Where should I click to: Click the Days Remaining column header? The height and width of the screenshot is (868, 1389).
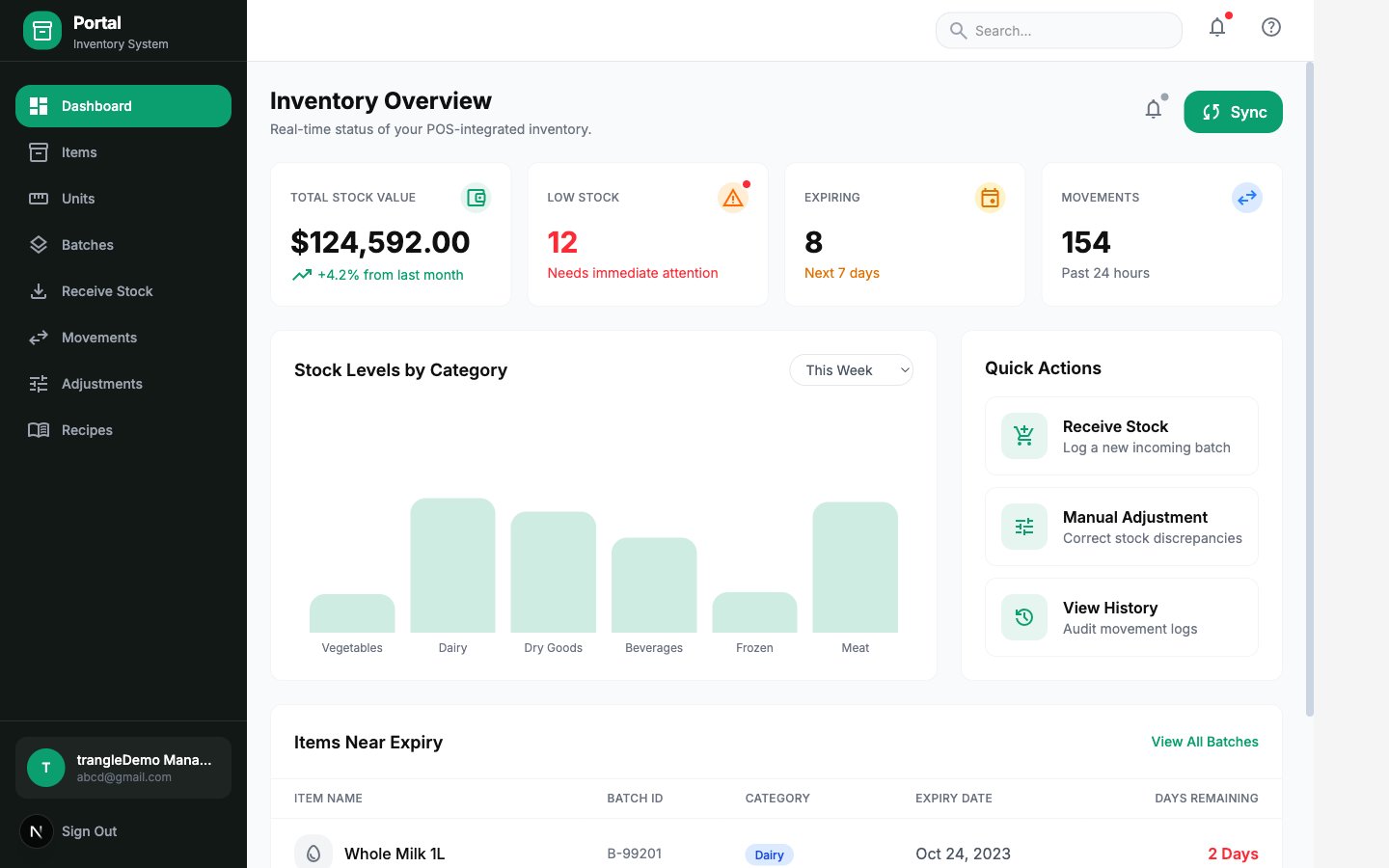click(1207, 799)
